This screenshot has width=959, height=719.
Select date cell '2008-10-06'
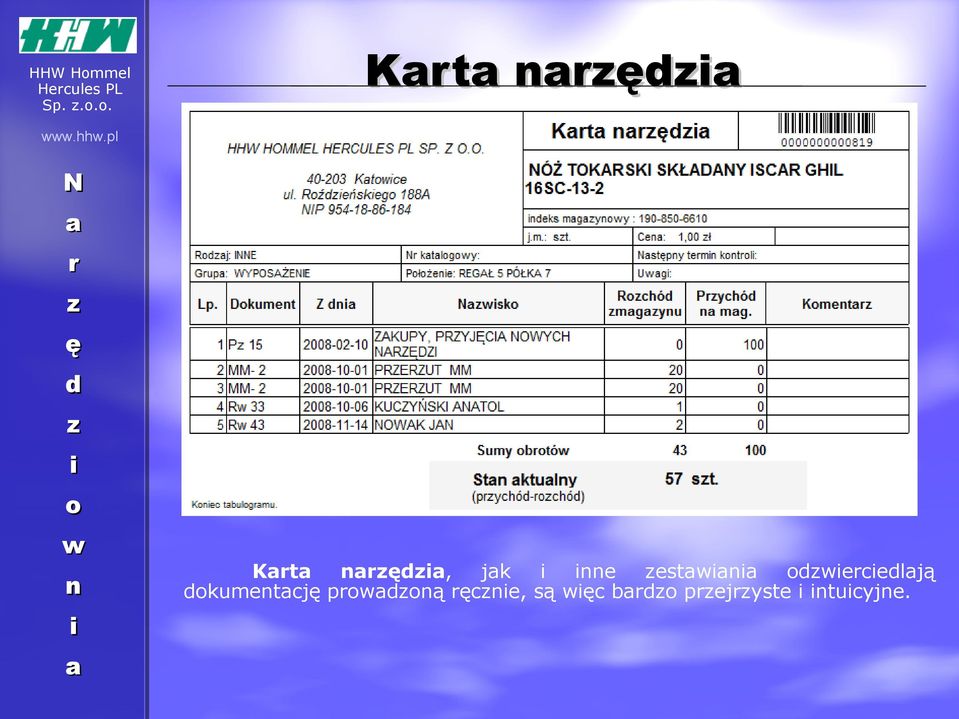coord(336,407)
